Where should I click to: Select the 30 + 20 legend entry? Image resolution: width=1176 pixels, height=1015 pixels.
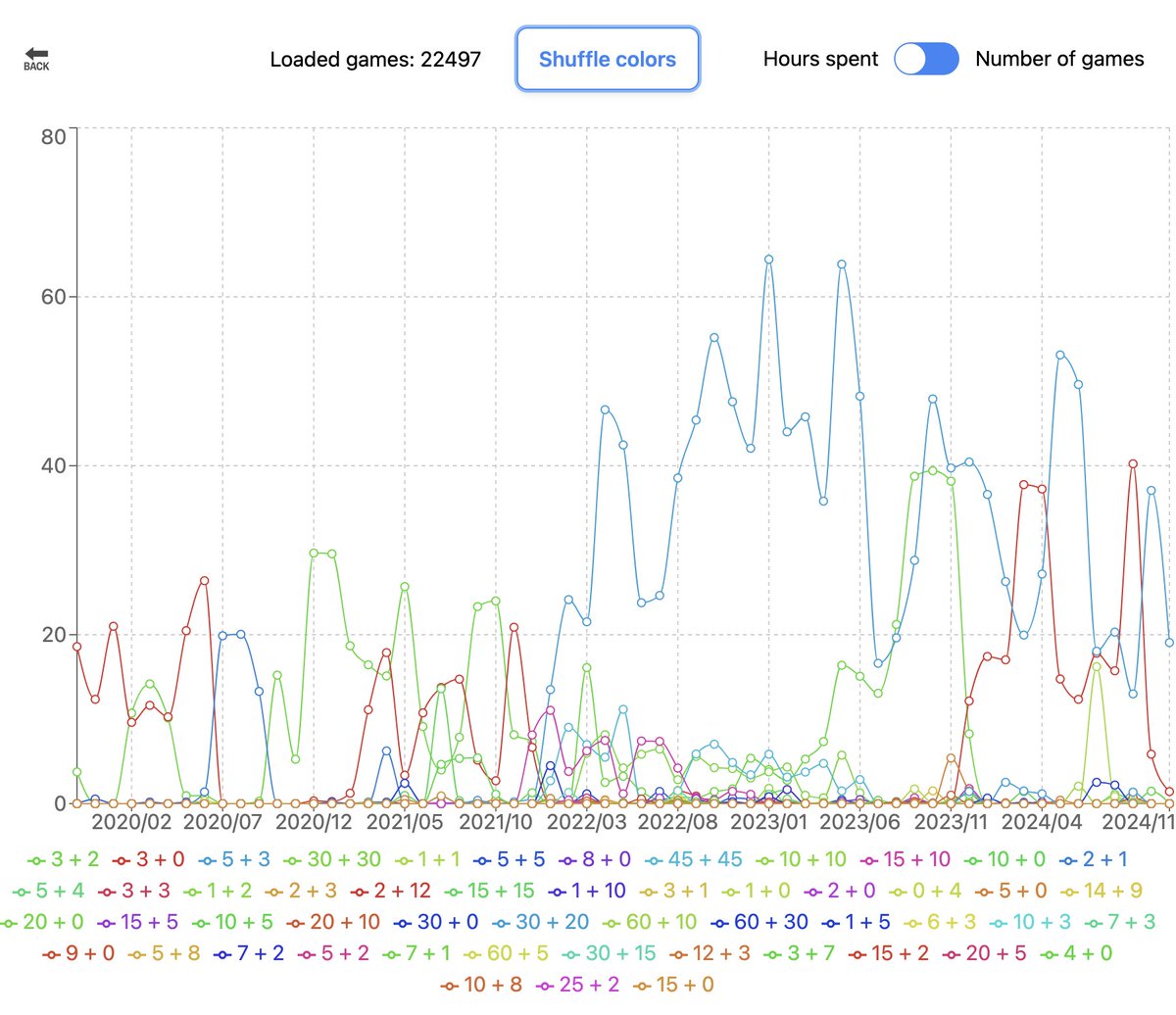(540, 922)
